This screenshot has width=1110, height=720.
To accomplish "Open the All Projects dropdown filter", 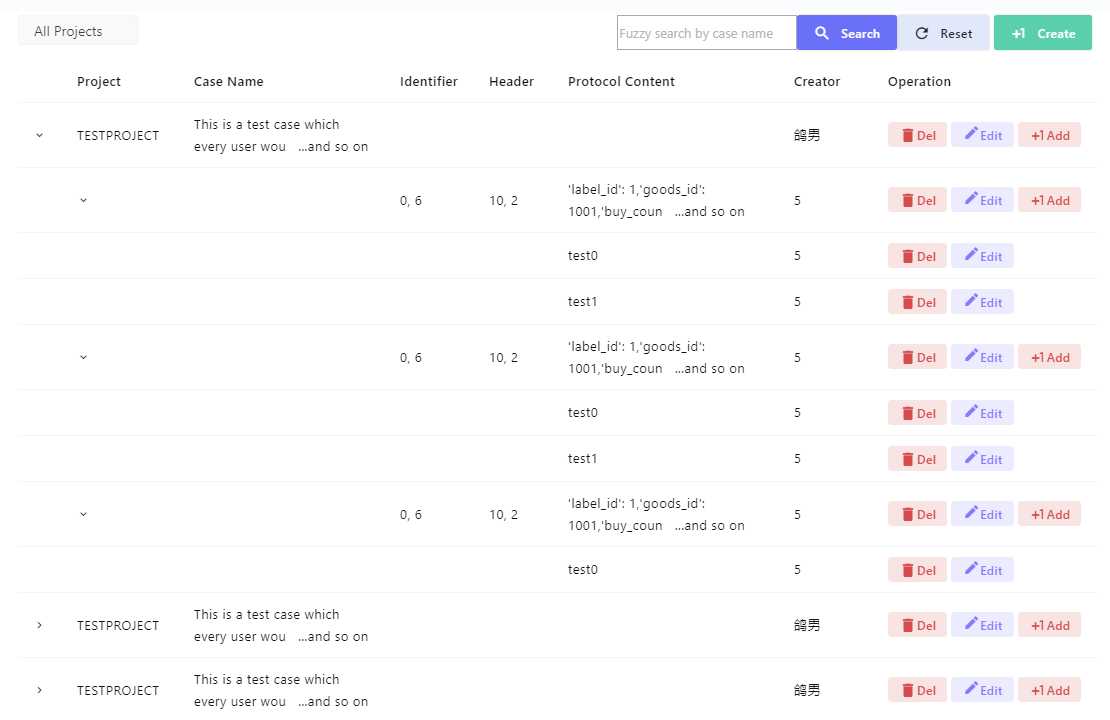I will pos(78,31).
